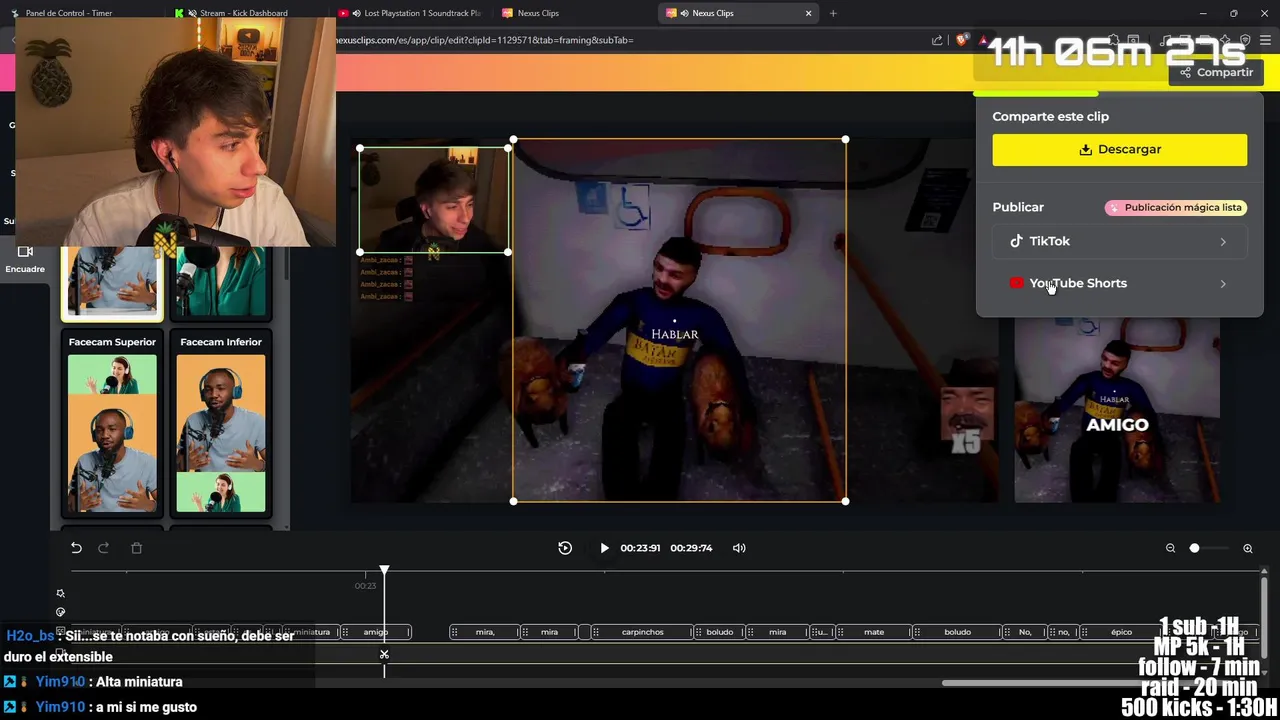This screenshot has height=720, width=1280.
Task: Click the timeline playhead marker
Action: (x=384, y=570)
